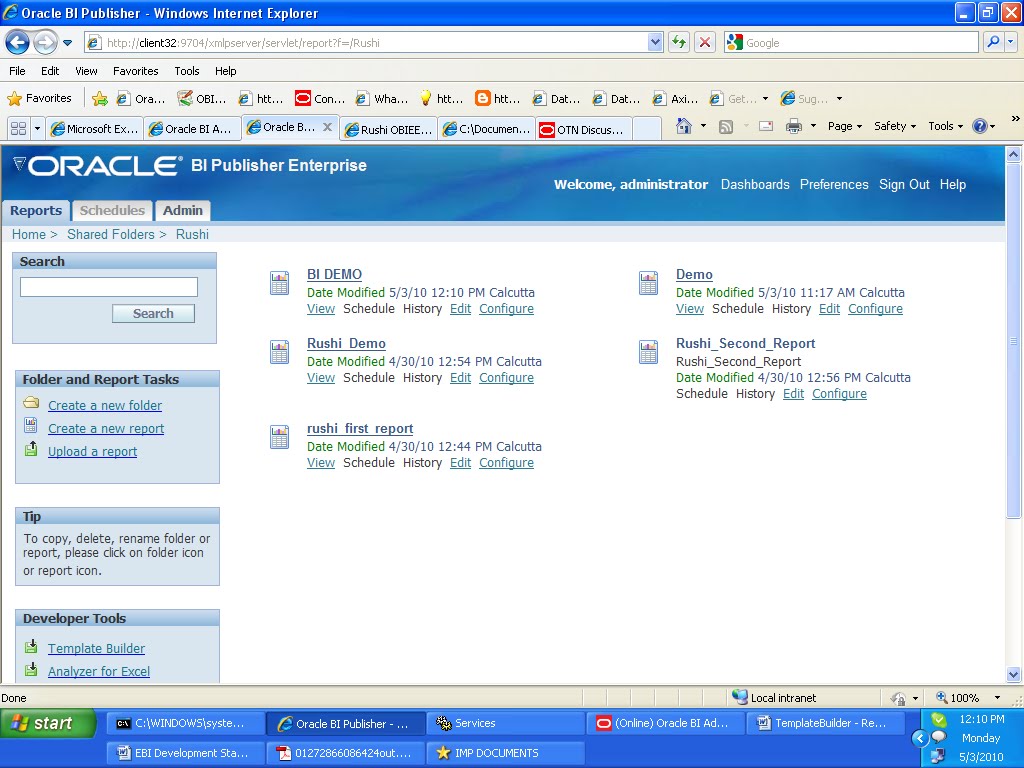This screenshot has height=768, width=1024.
Task: Open the File menu
Action: (18, 71)
